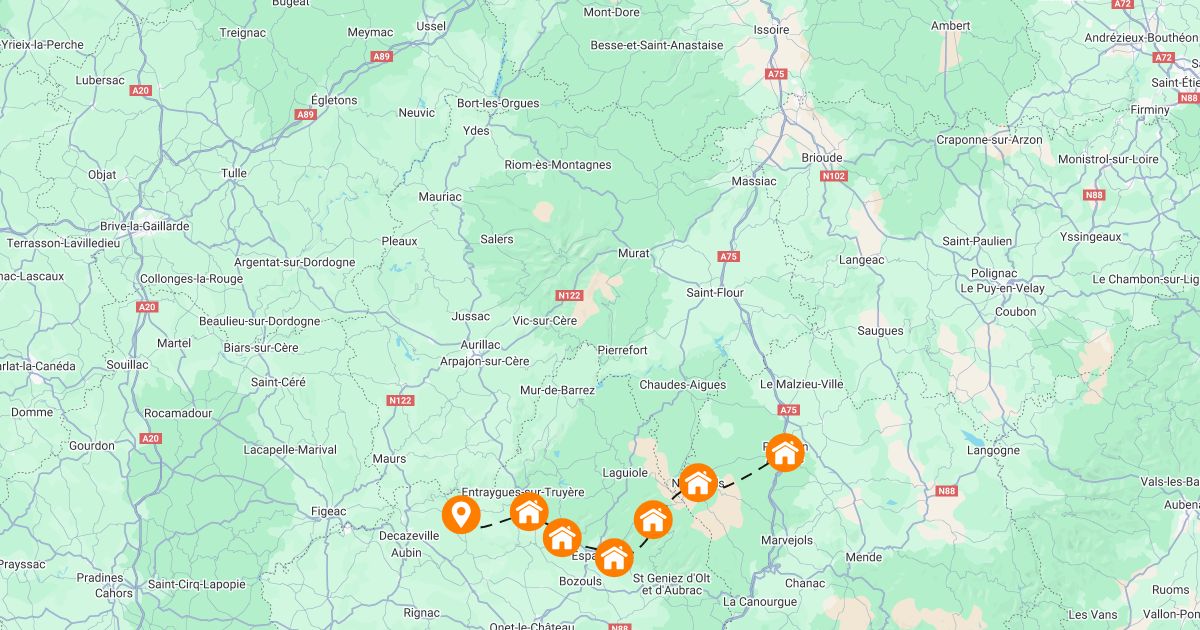Click the orange location pin marker near Decazeville

(x=461, y=516)
